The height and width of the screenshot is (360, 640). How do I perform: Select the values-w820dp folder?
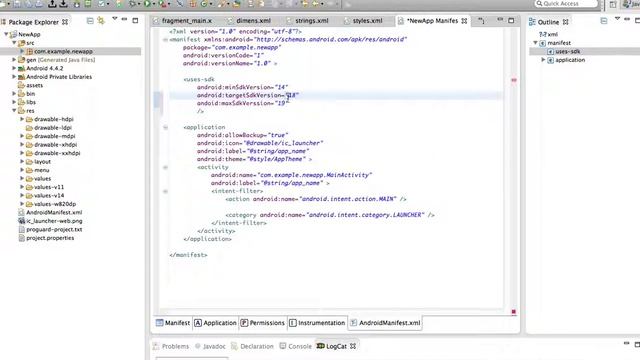pos(55,204)
